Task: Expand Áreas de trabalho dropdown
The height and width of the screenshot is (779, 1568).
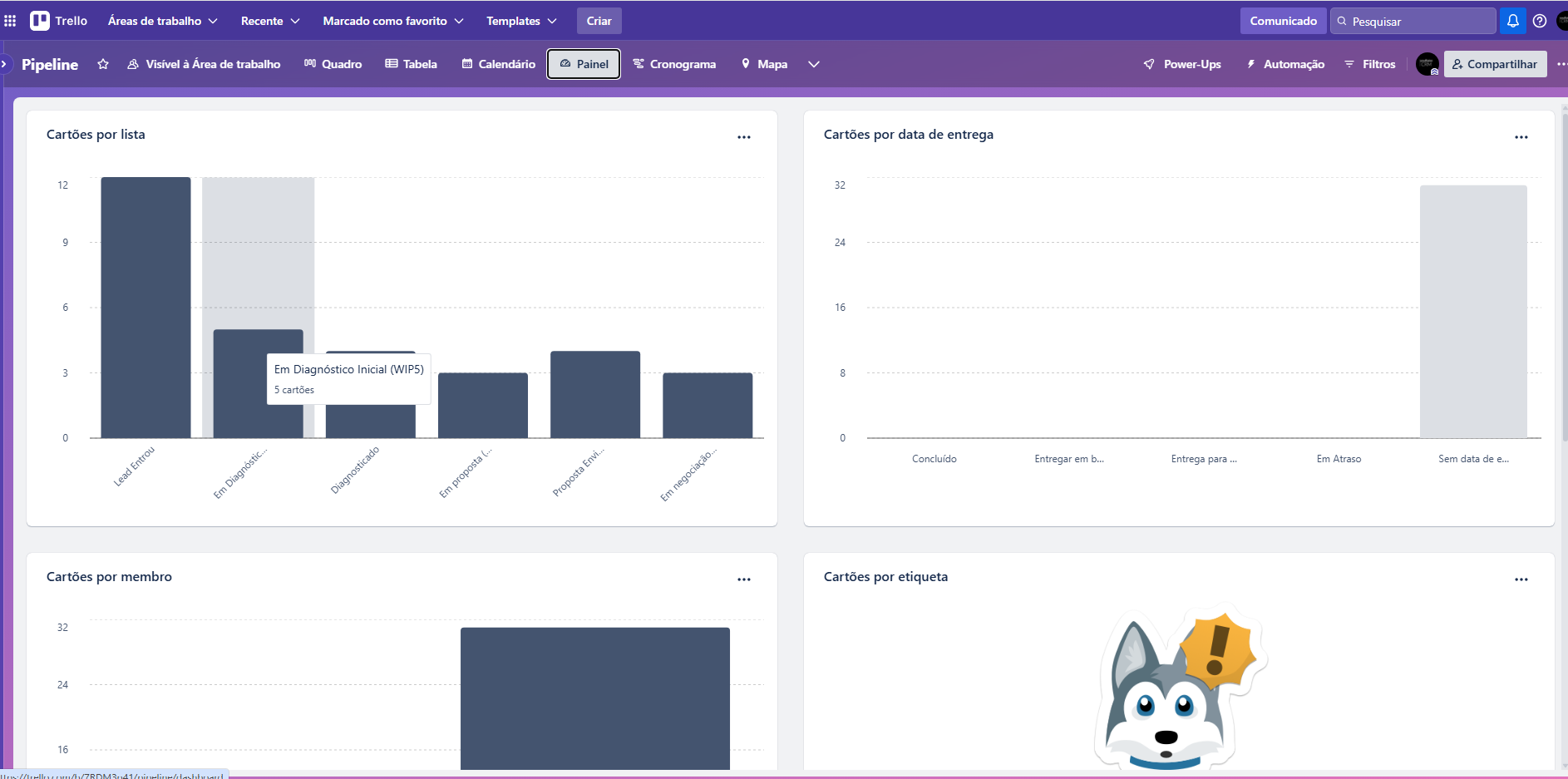Action: click(x=163, y=21)
